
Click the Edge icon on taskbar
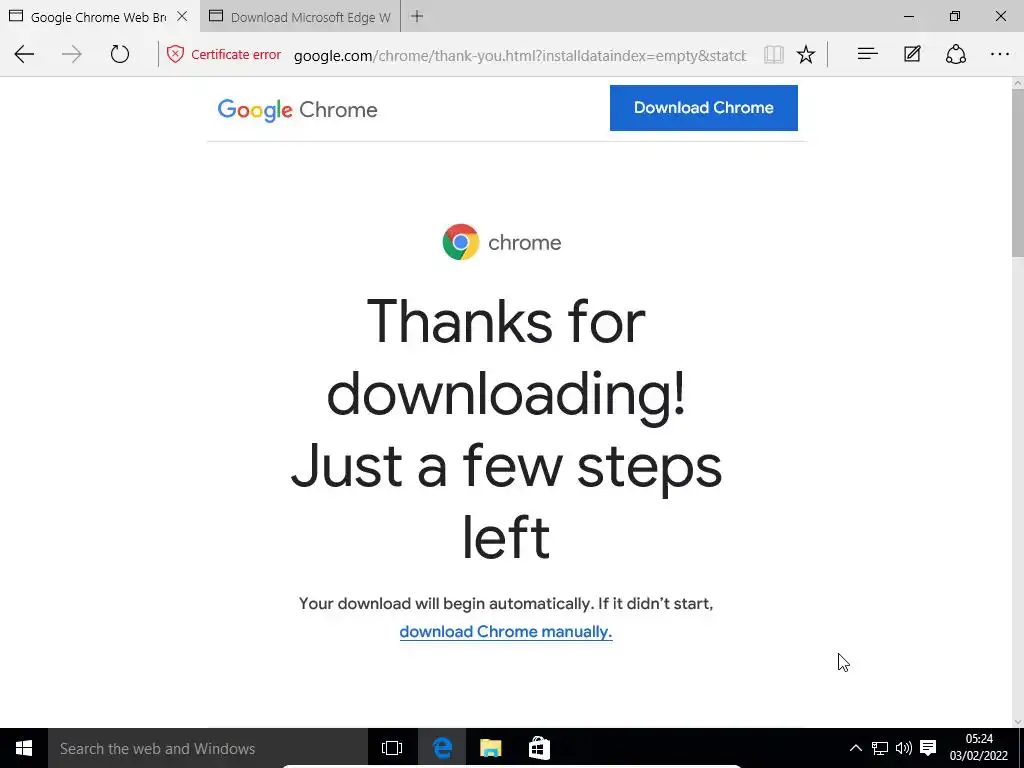[x=442, y=748]
